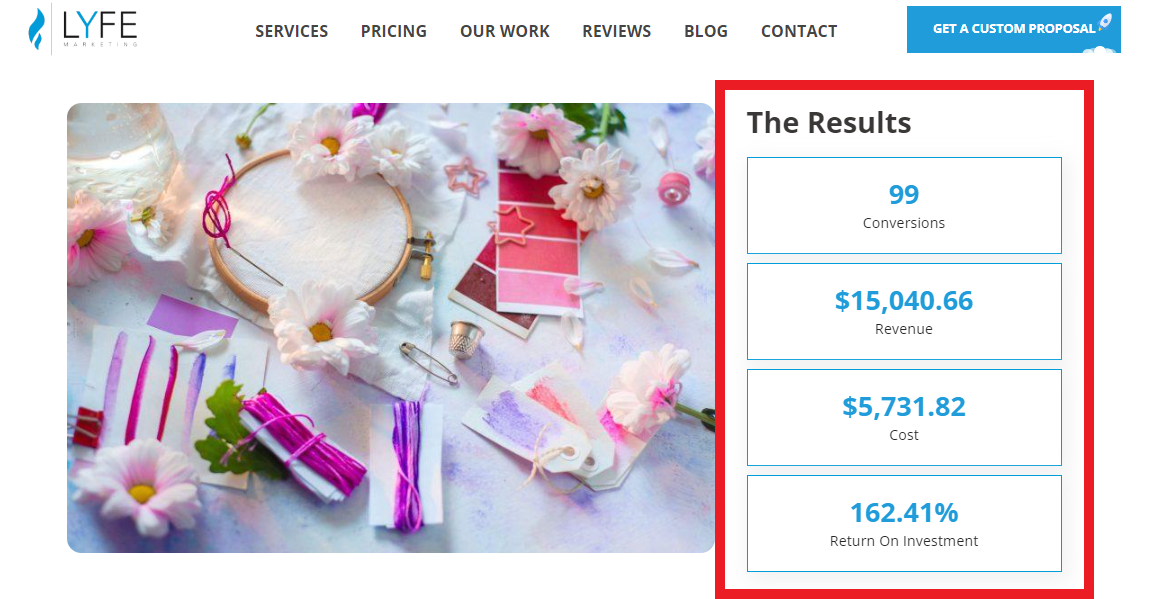Click the Revenue label text

904,329
